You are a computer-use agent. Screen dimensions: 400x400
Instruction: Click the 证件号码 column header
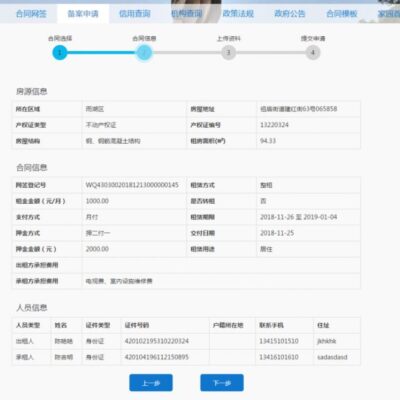(137, 325)
